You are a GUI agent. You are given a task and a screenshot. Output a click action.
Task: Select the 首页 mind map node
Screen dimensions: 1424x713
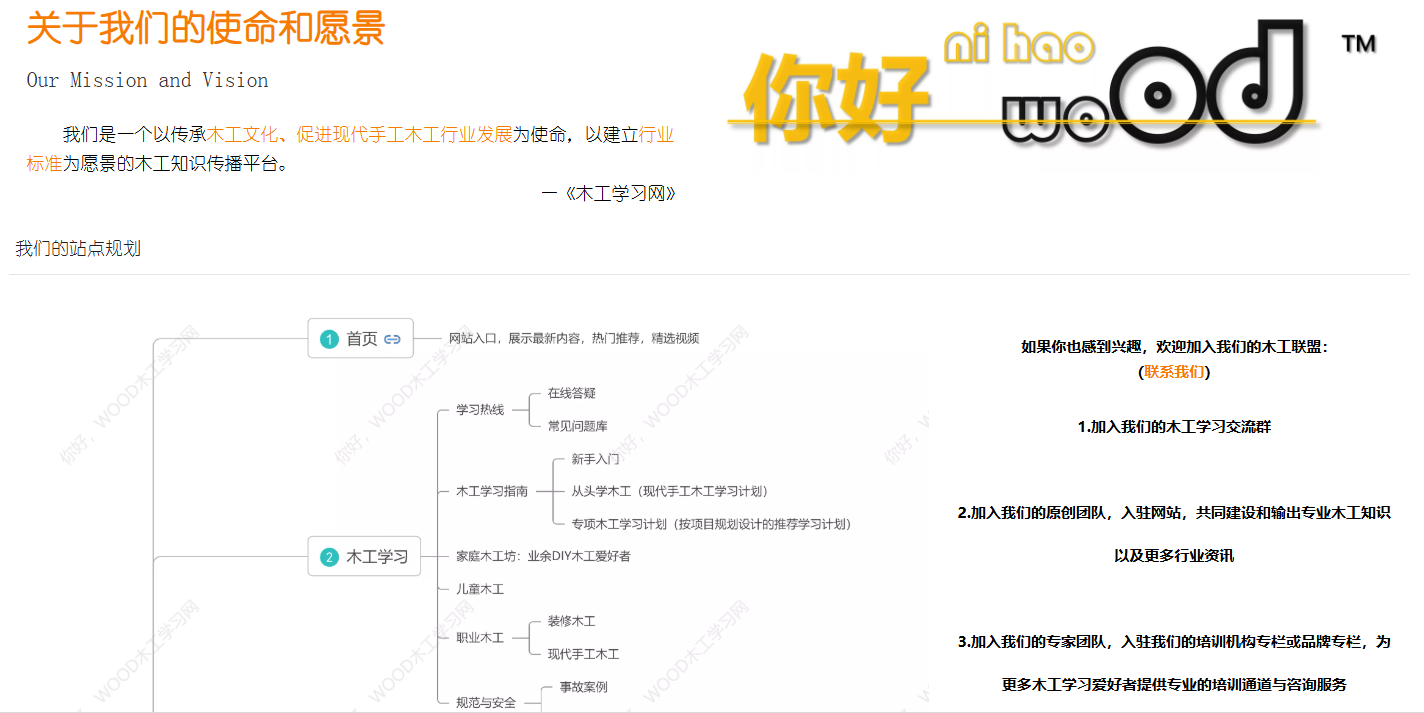(361, 339)
